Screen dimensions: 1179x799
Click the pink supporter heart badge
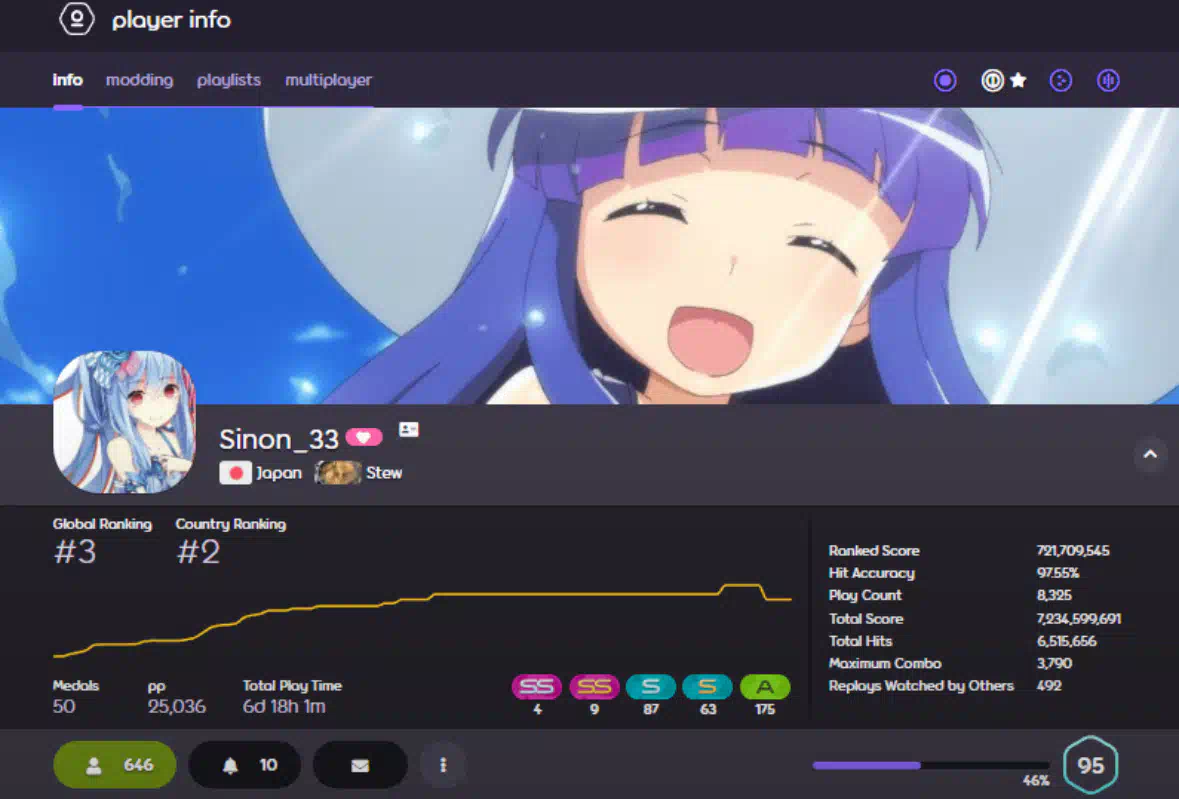click(x=364, y=437)
